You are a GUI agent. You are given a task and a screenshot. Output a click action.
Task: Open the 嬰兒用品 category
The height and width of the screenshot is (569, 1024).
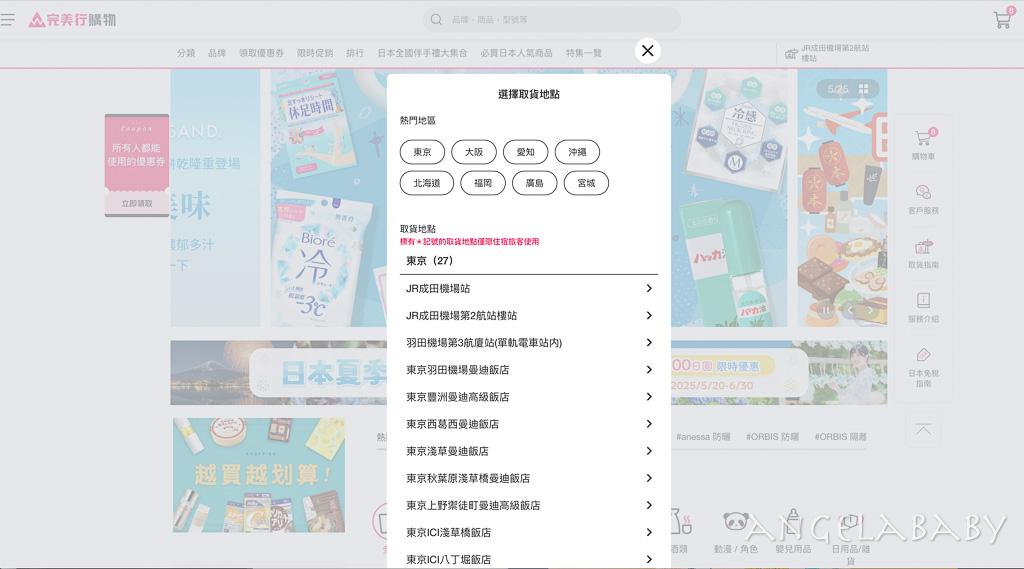pyautogui.click(x=793, y=532)
